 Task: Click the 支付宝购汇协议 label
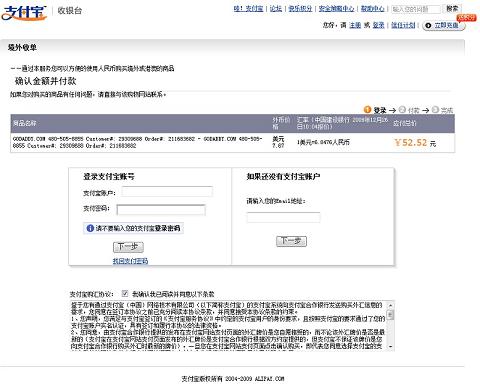tap(92, 294)
